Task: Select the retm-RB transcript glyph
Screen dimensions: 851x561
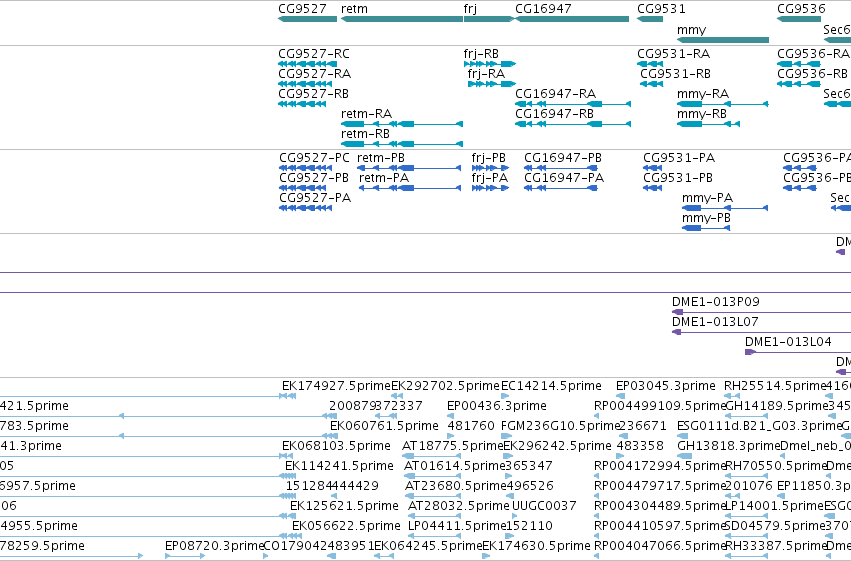Action: coord(402,144)
